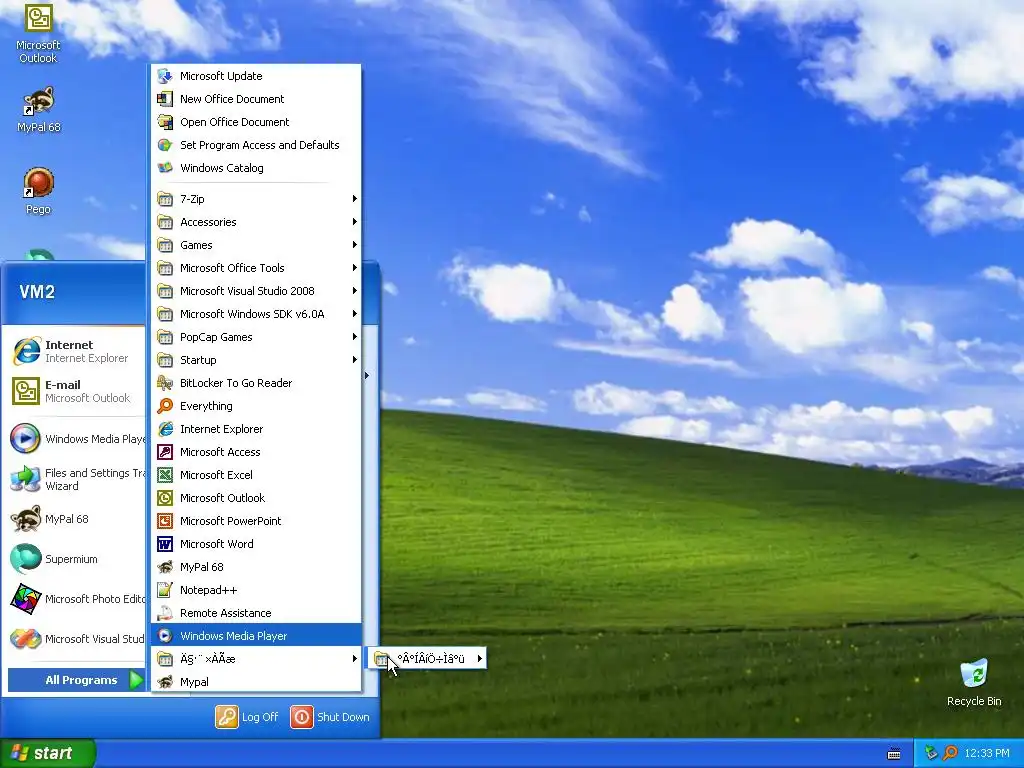Open the PopCap Games folder entry
Viewport: 1024px width, 768px height.
click(x=257, y=337)
